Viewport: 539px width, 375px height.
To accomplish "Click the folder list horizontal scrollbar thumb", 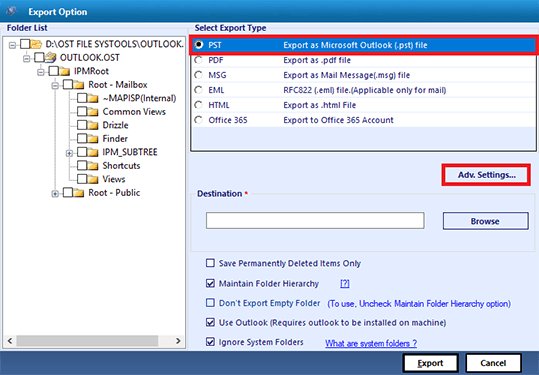I will (x=87, y=341).
